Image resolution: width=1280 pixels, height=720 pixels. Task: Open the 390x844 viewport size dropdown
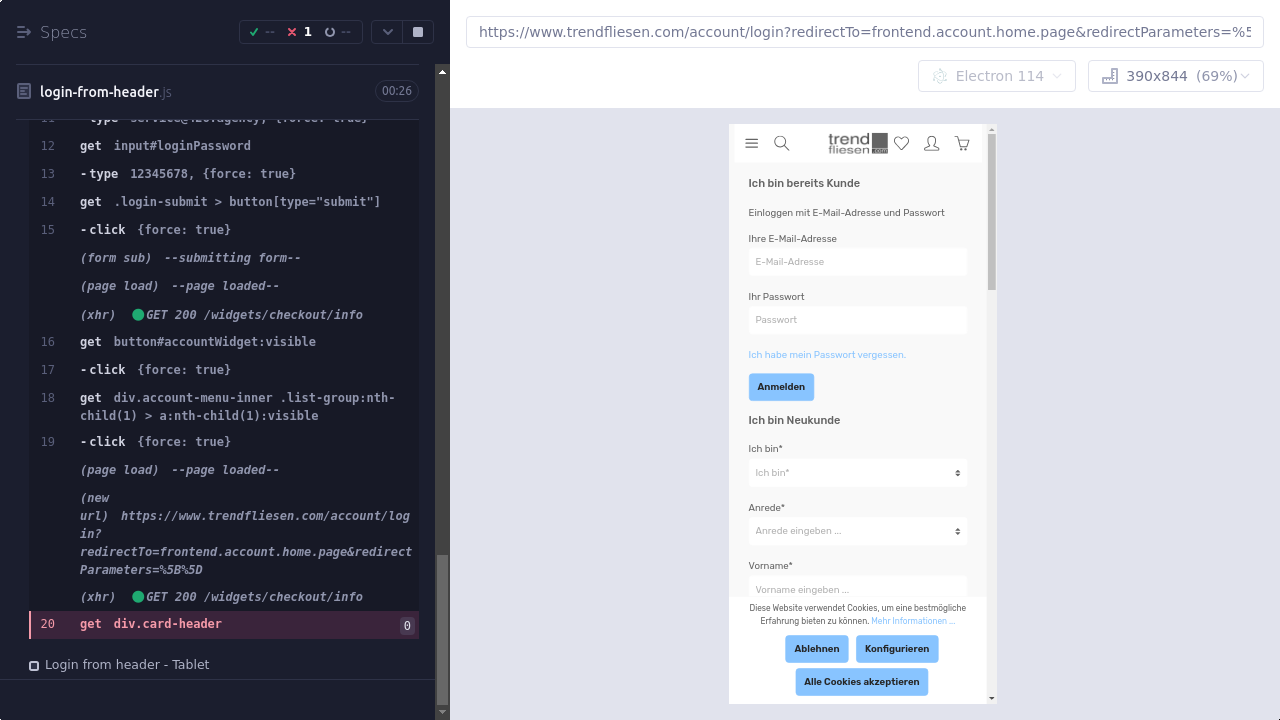point(1175,76)
